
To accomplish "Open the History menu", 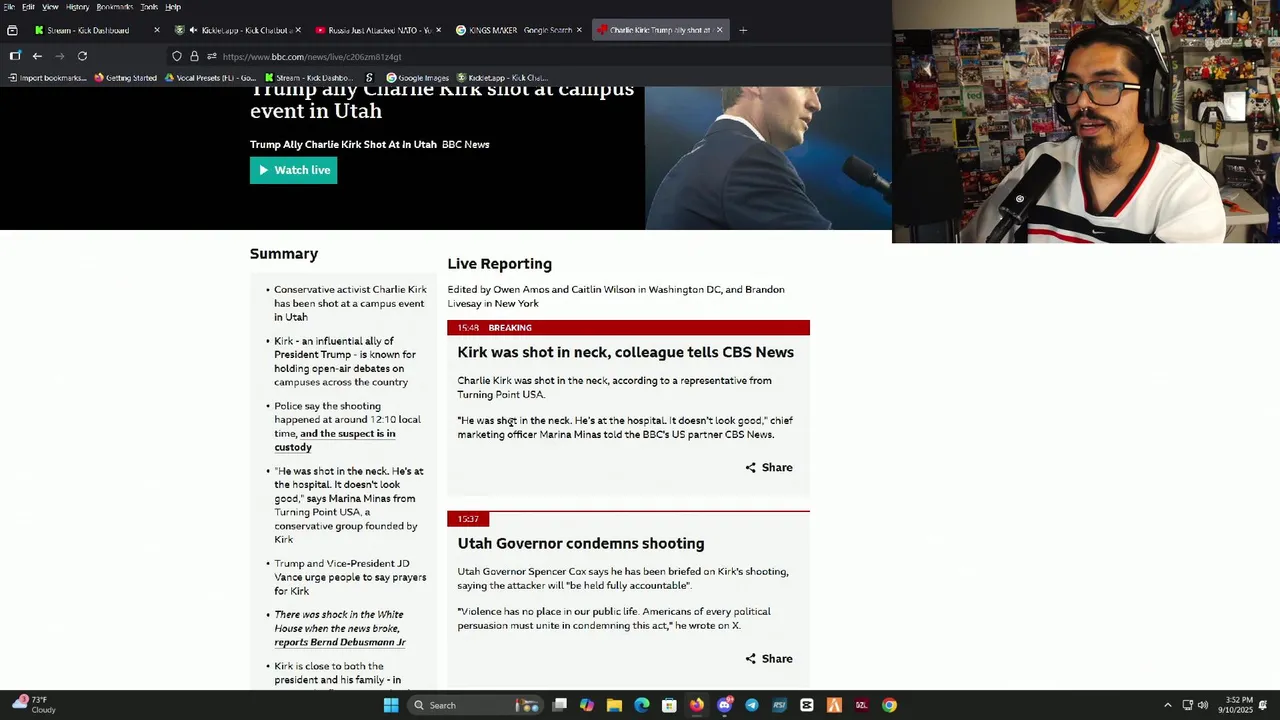I will coord(77,7).
